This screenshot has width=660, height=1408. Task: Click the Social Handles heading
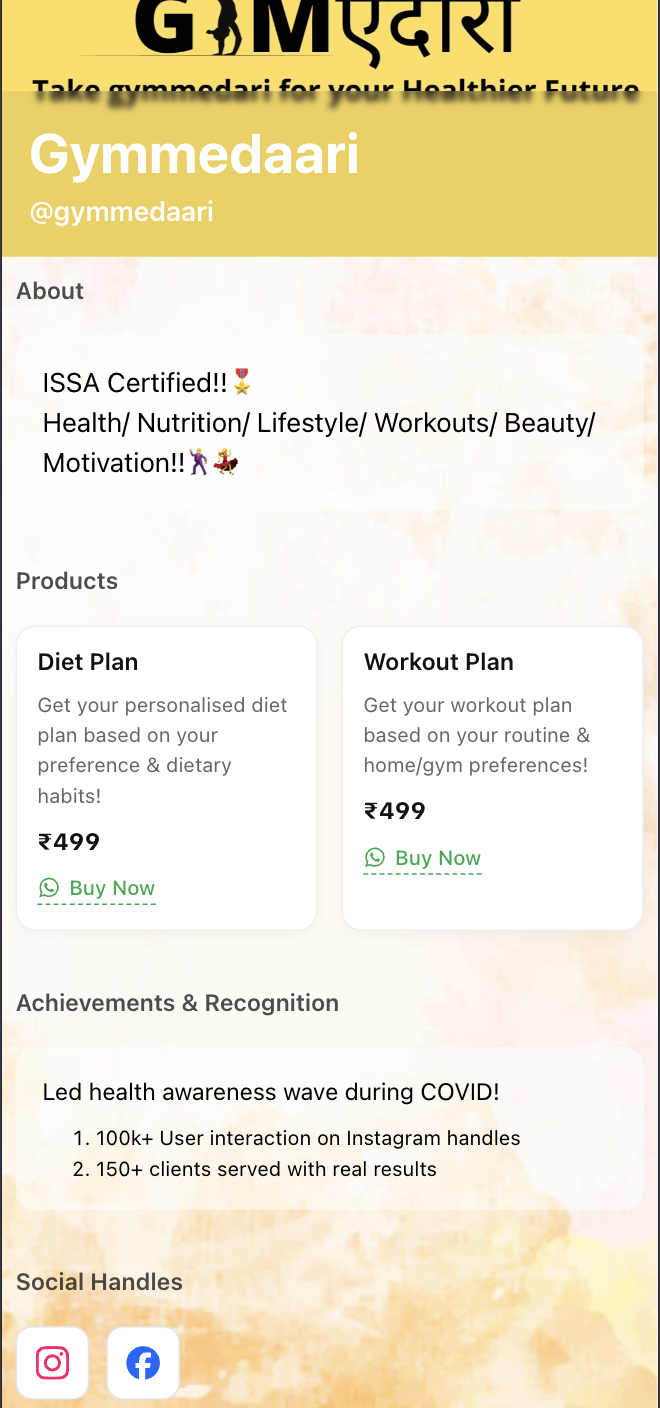pyautogui.click(x=99, y=1282)
